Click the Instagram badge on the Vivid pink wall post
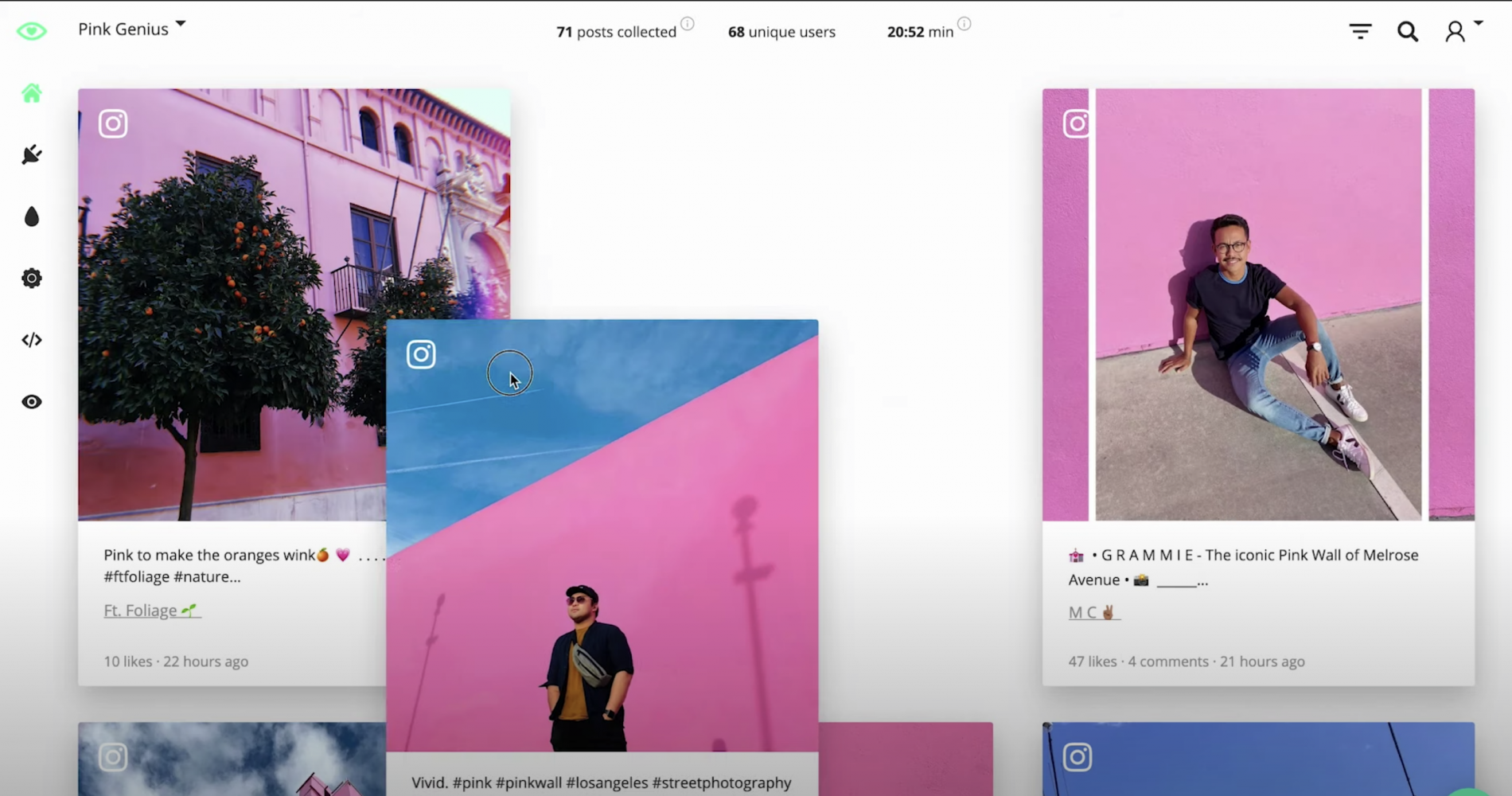Viewport: 1512px width, 796px height. (421, 353)
